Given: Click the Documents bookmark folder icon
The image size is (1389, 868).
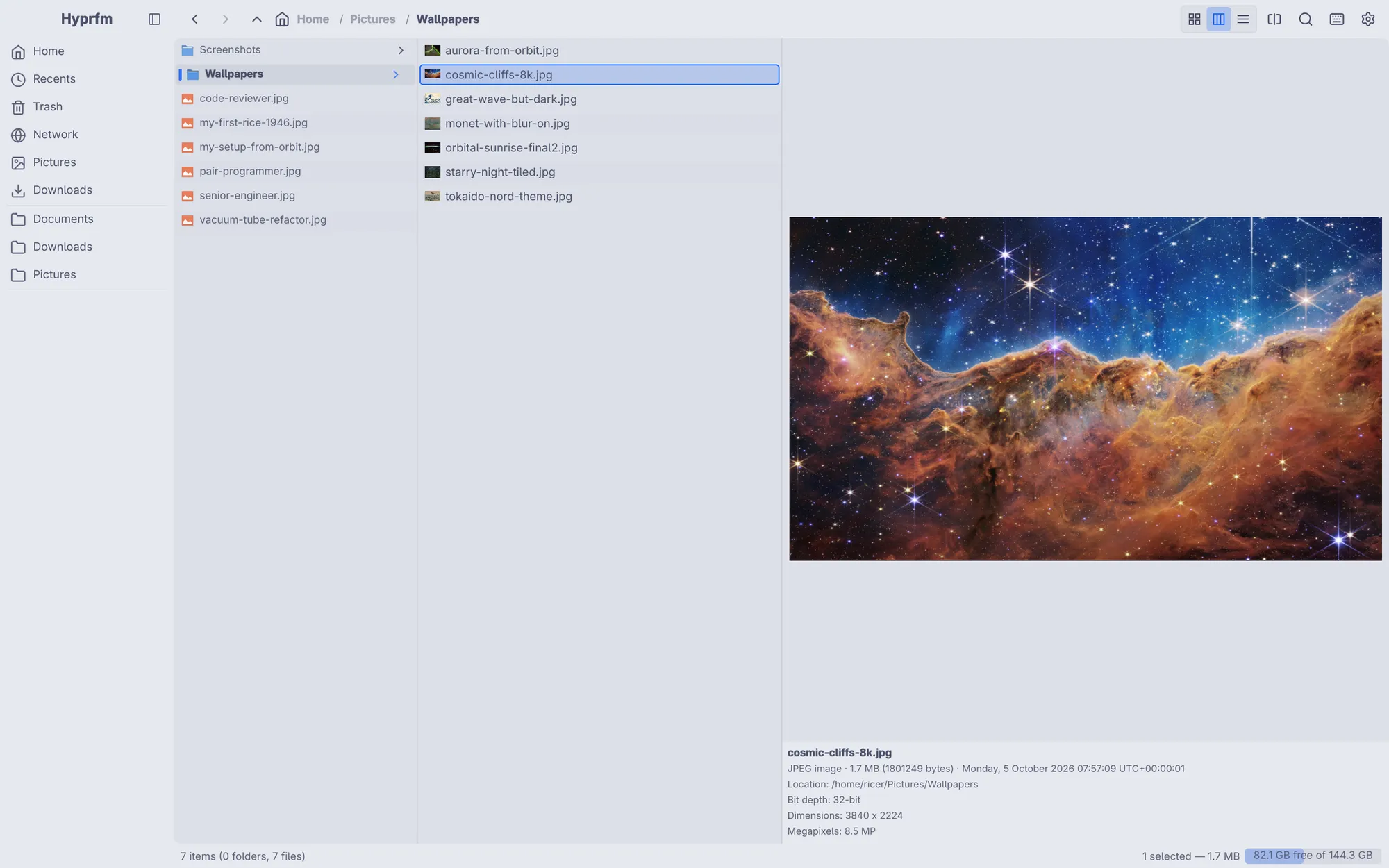Looking at the screenshot, I should (x=19, y=219).
